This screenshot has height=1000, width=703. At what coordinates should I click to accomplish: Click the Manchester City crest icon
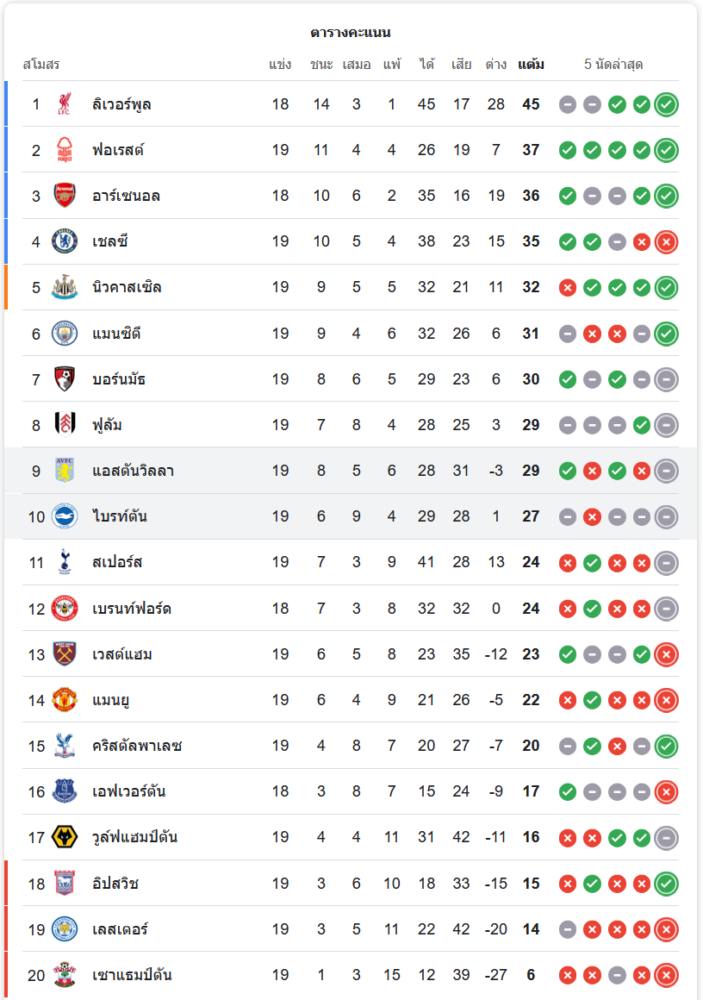click(x=65, y=333)
